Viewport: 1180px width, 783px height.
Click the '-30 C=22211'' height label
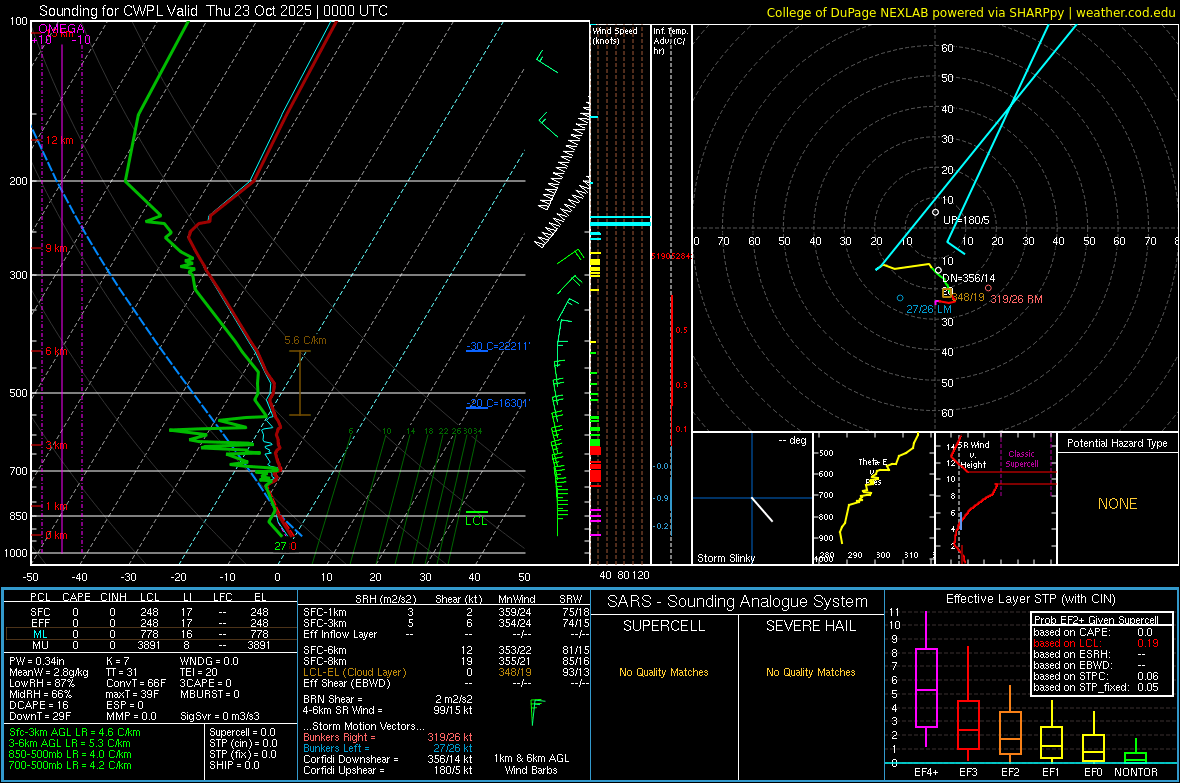point(498,346)
